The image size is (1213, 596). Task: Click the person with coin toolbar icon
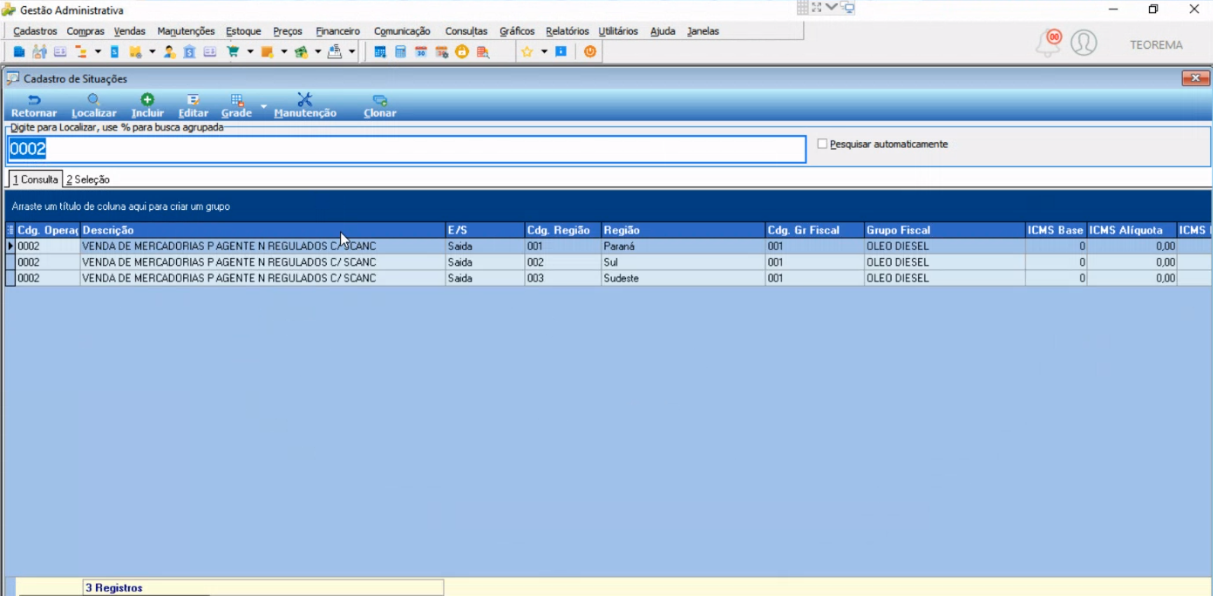point(170,51)
